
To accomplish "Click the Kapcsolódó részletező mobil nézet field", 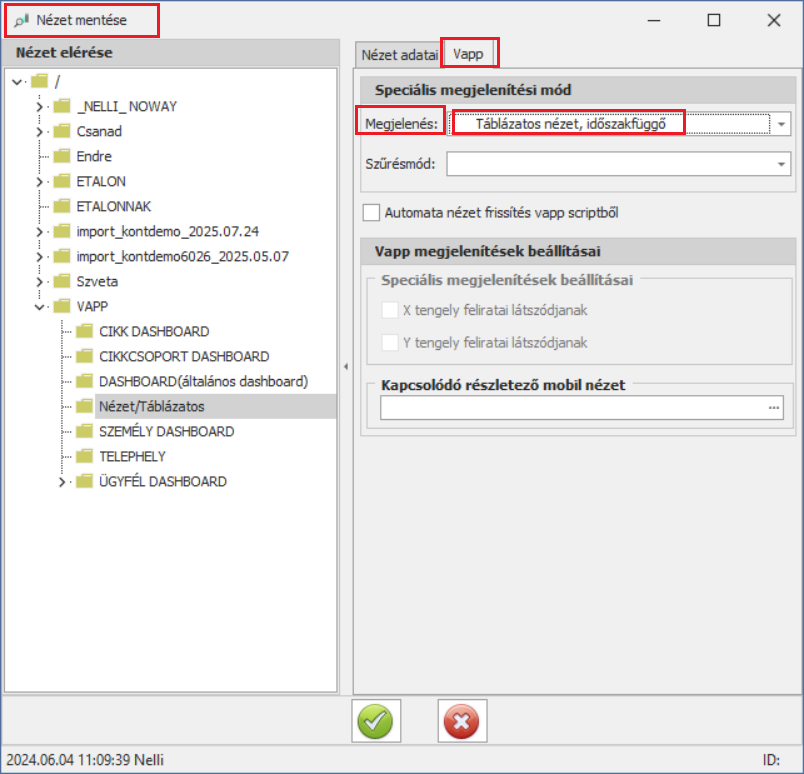I will coord(572,408).
